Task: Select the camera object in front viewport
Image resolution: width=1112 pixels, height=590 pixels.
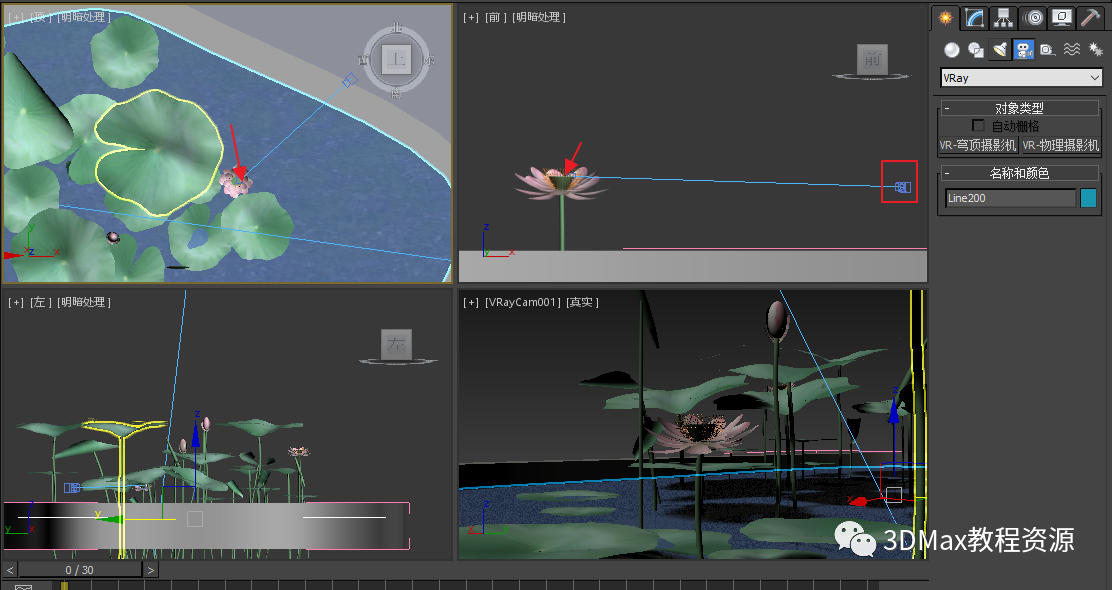Action: pos(902,187)
